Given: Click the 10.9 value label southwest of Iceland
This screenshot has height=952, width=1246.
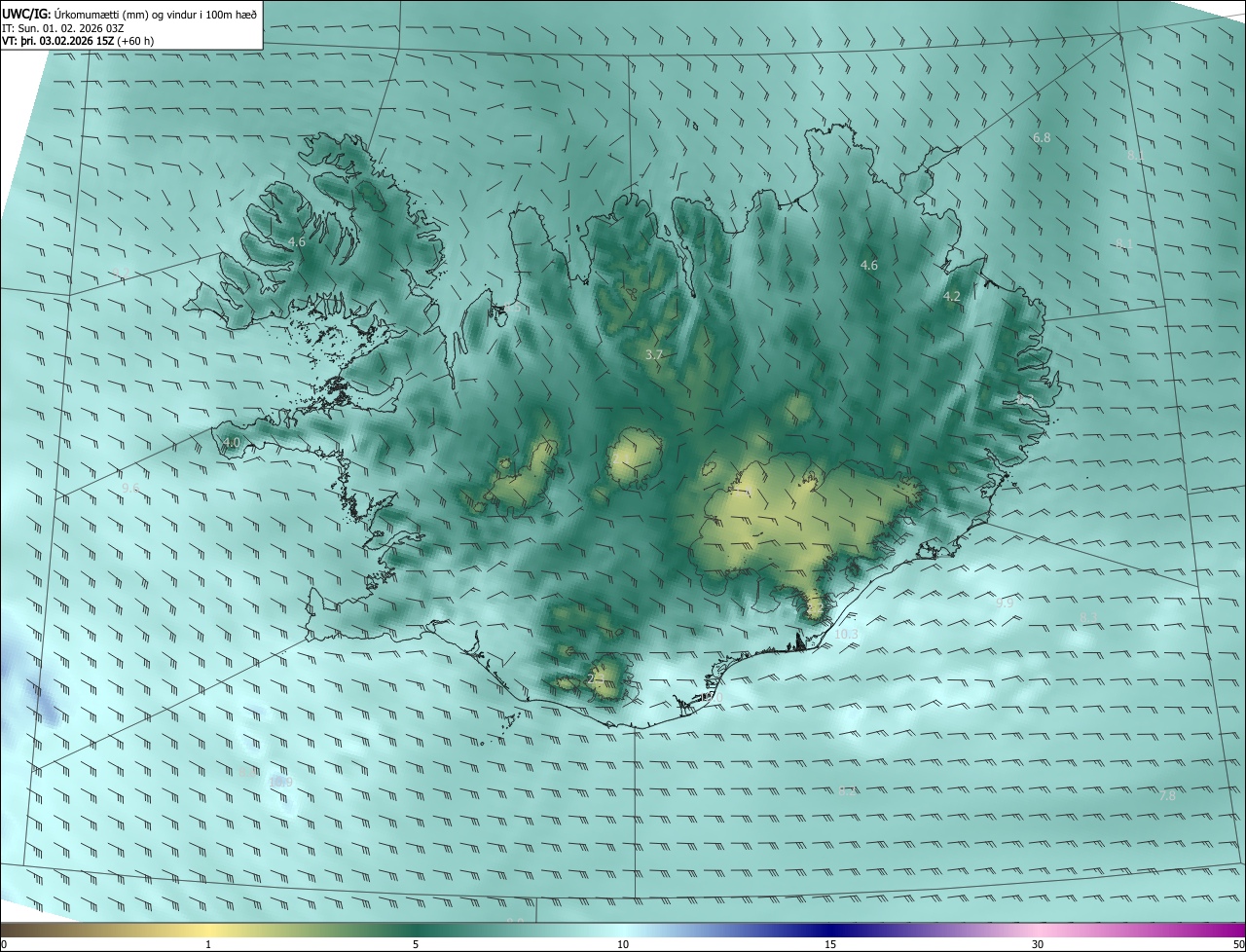Looking at the screenshot, I should [x=281, y=782].
